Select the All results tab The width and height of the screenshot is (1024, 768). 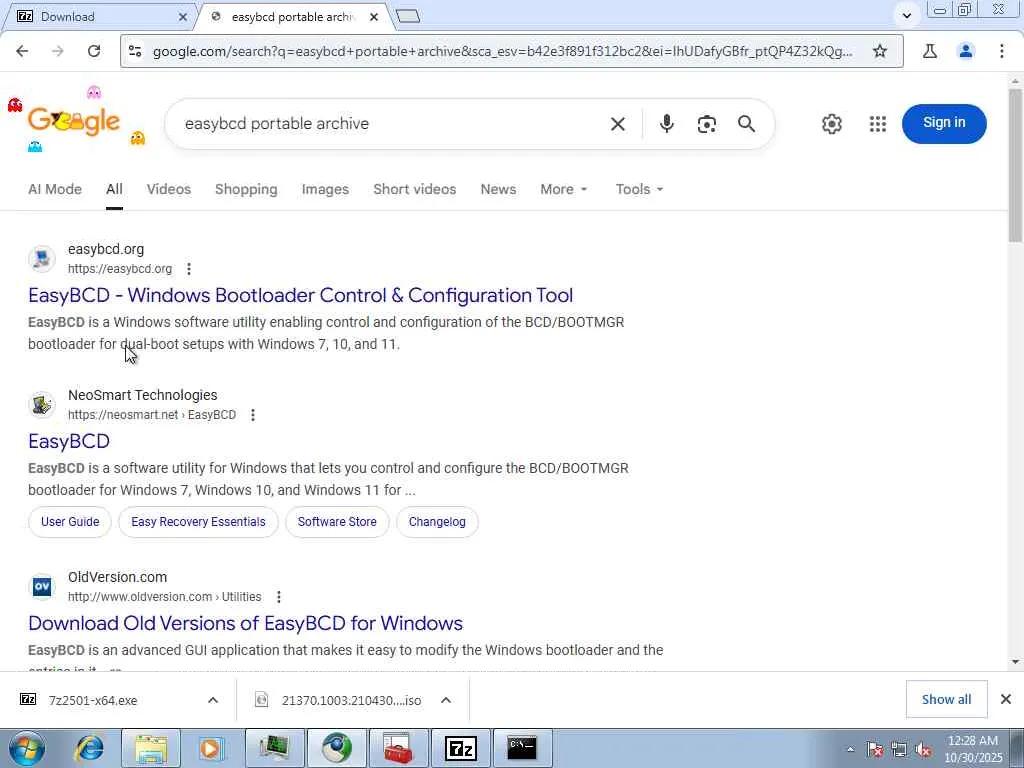[x=114, y=189]
